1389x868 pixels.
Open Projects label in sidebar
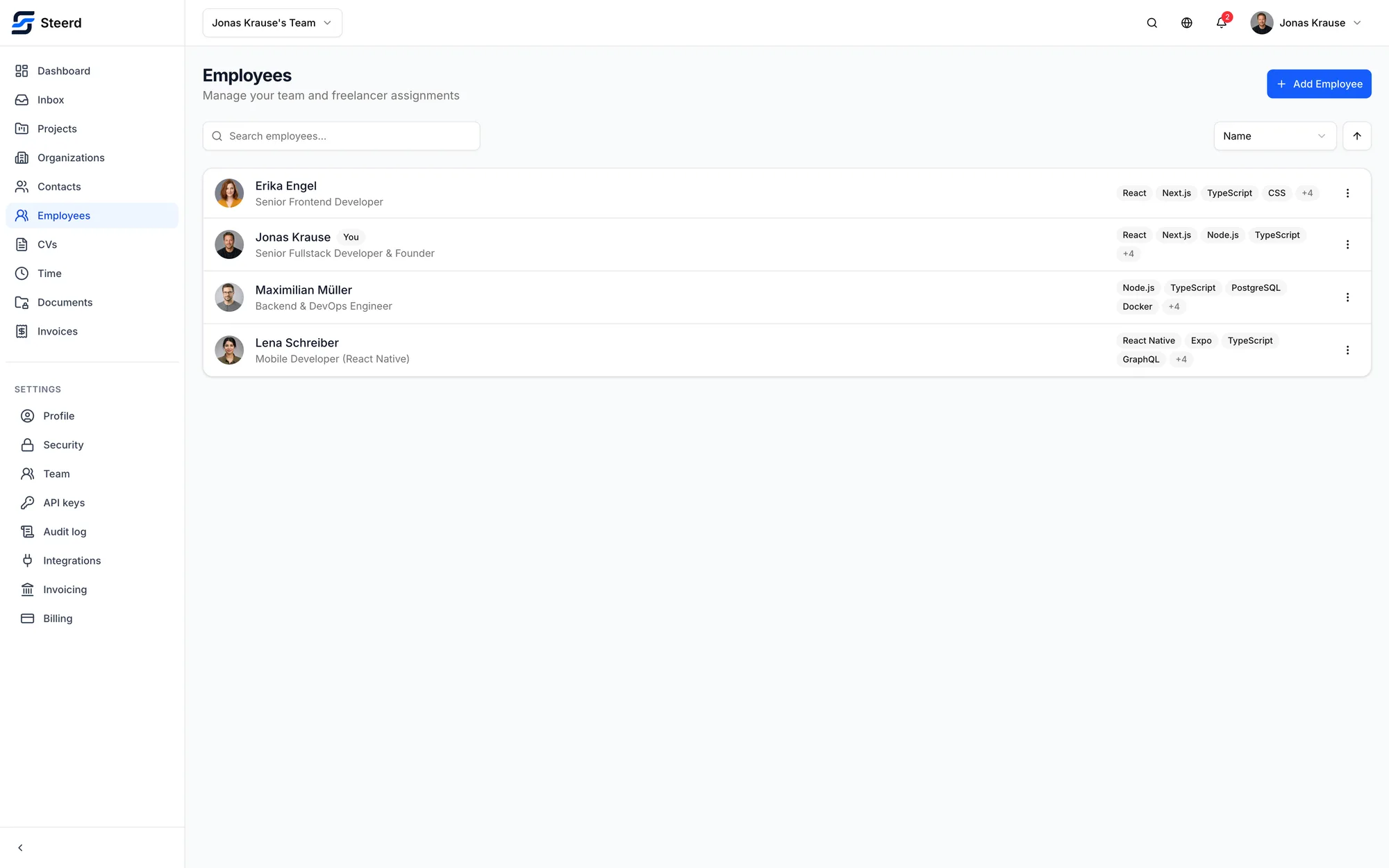pyautogui.click(x=57, y=129)
